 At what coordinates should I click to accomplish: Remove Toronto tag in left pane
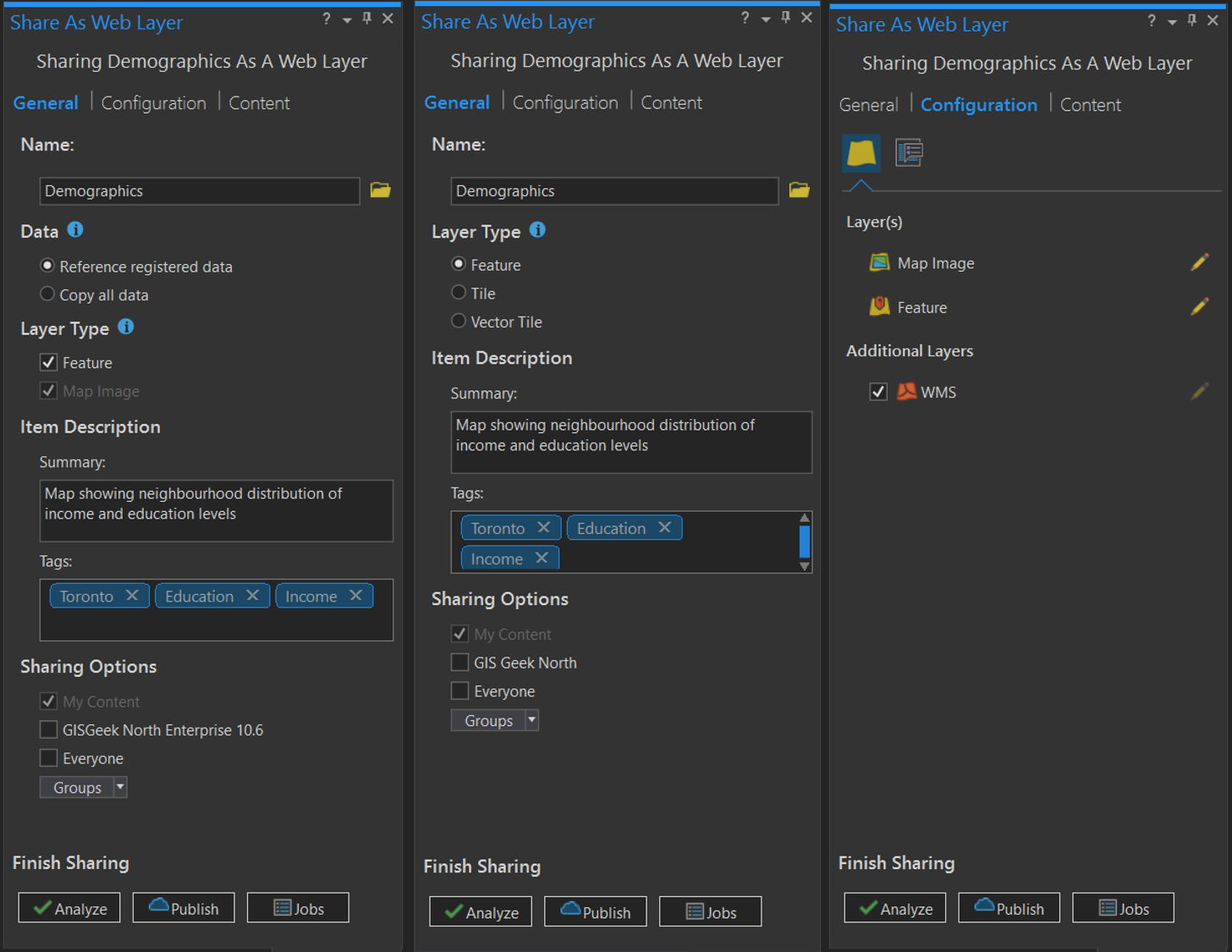(132, 596)
